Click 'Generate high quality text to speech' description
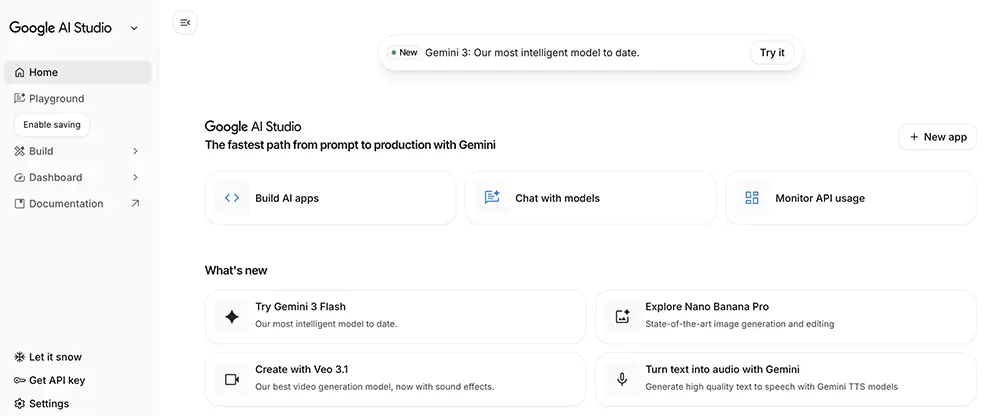The height and width of the screenshot is (416, 1000). pyautogui.click(x=772, y=387)
